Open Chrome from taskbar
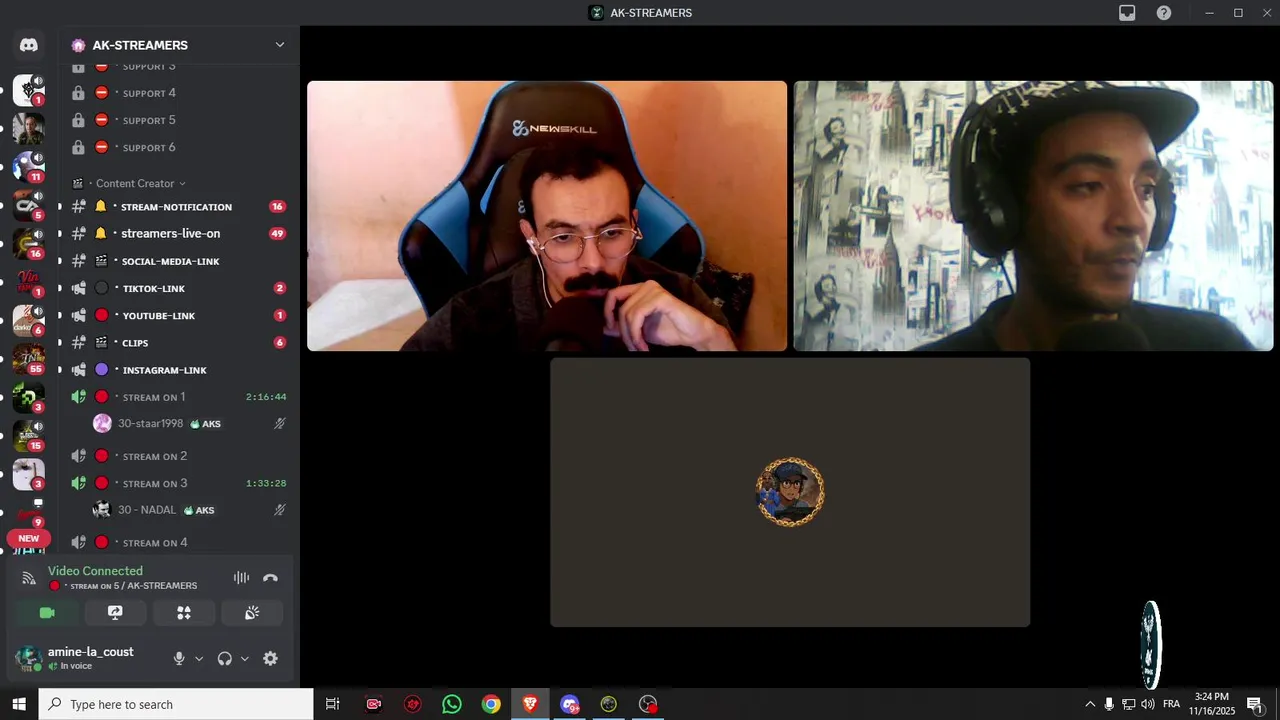 [x=491, y=704]
